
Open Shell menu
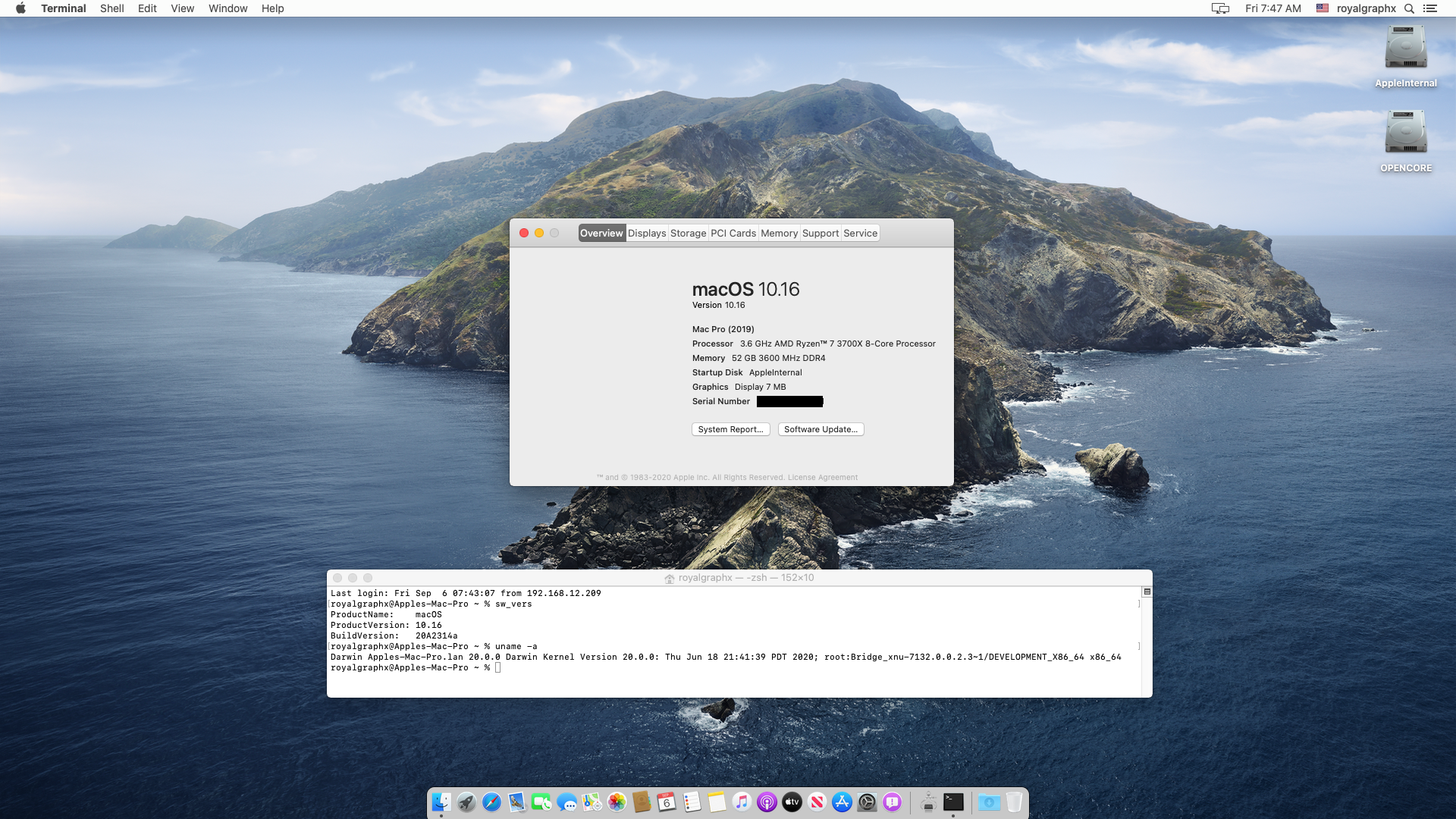(112, 8)
